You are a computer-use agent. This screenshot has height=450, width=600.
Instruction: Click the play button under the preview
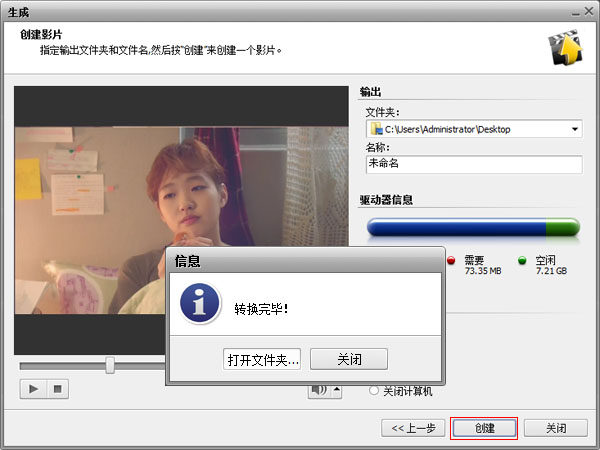pyautogui.click(x=33, y=389)
